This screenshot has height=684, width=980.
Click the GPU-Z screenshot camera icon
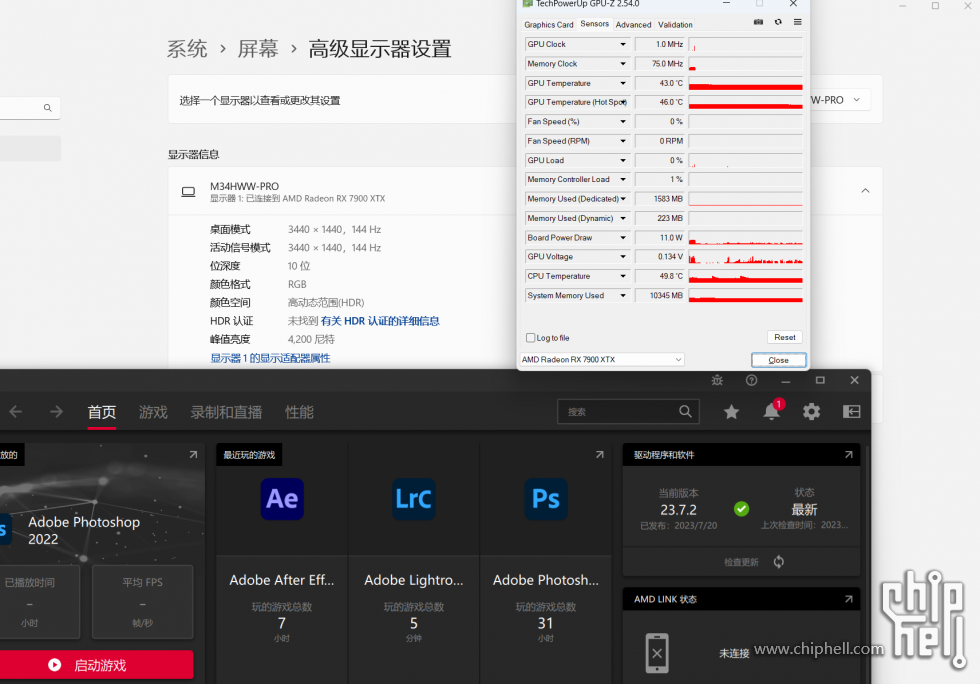758,22
